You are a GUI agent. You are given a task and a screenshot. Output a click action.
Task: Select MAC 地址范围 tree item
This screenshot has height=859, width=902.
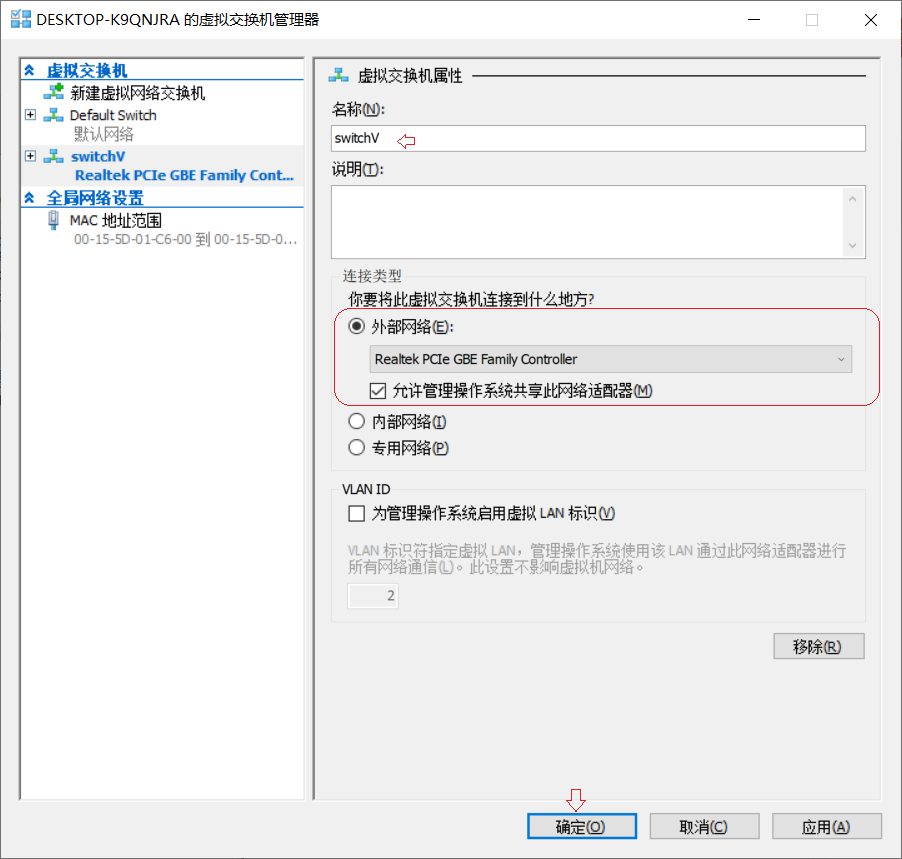[x=116, y=220]
